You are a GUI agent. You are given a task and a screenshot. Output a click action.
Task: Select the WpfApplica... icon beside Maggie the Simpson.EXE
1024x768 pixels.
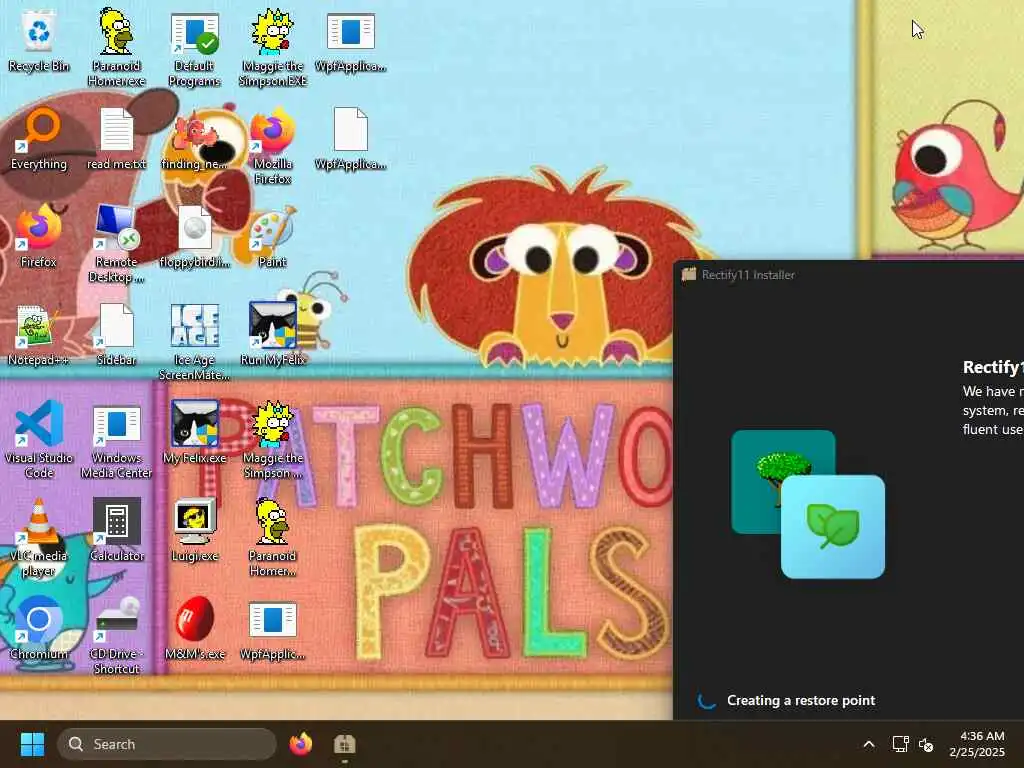[x=351, y=40]
